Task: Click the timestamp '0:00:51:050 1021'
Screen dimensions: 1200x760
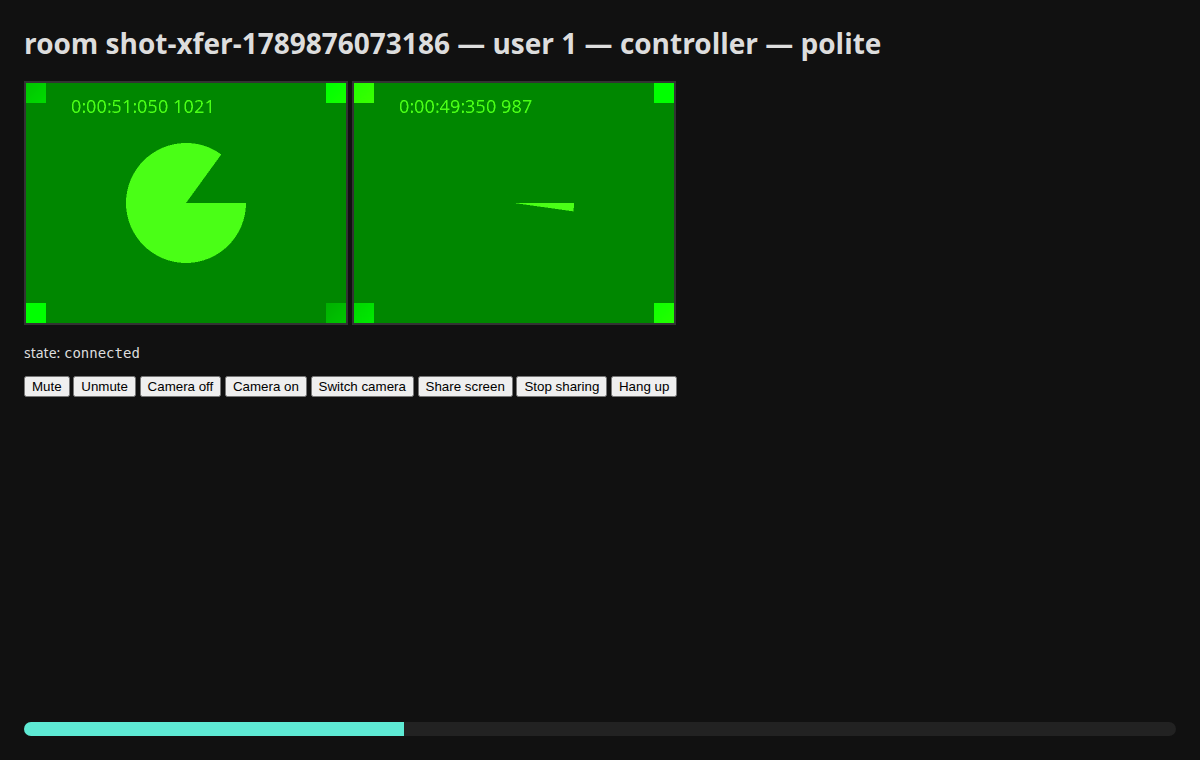Action: click(x=143, y=107)
